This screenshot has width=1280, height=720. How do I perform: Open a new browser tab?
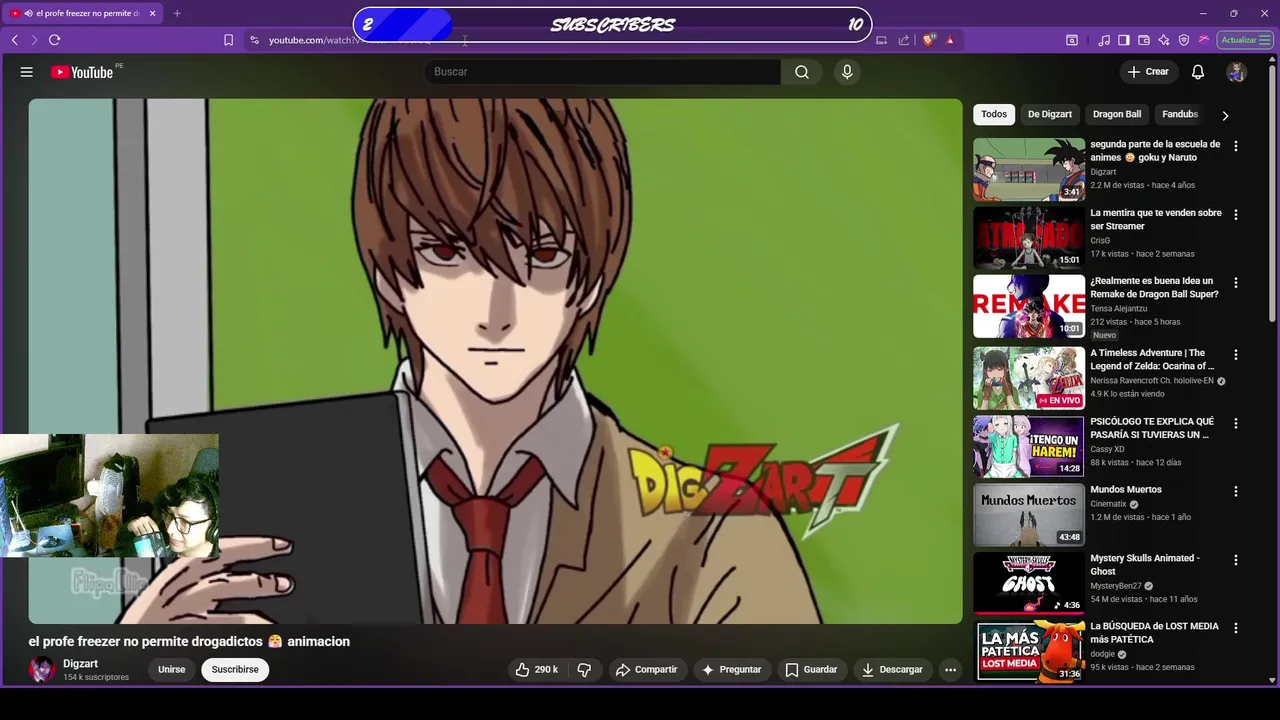[x=177, y=13]
